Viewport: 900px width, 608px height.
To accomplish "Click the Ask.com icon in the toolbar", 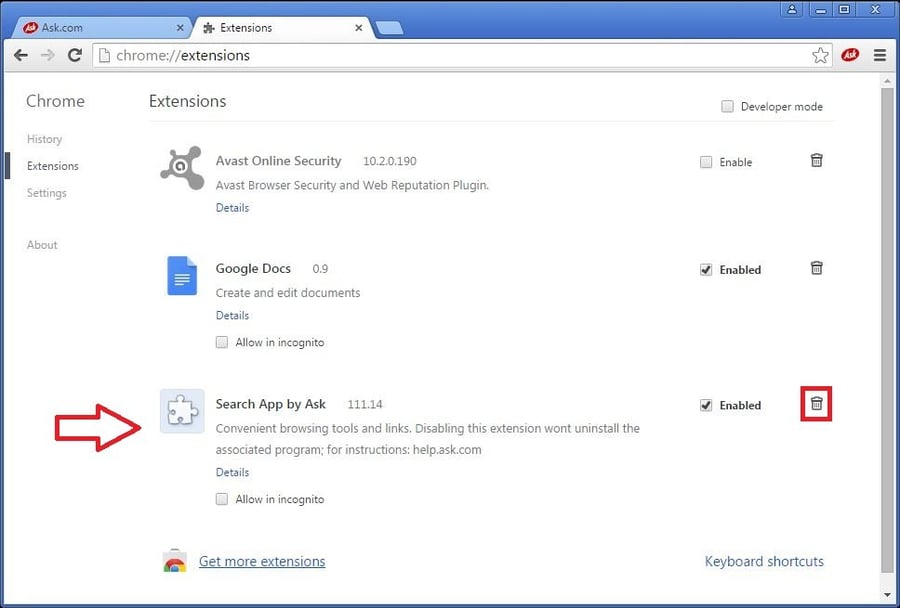I will 850,55.
